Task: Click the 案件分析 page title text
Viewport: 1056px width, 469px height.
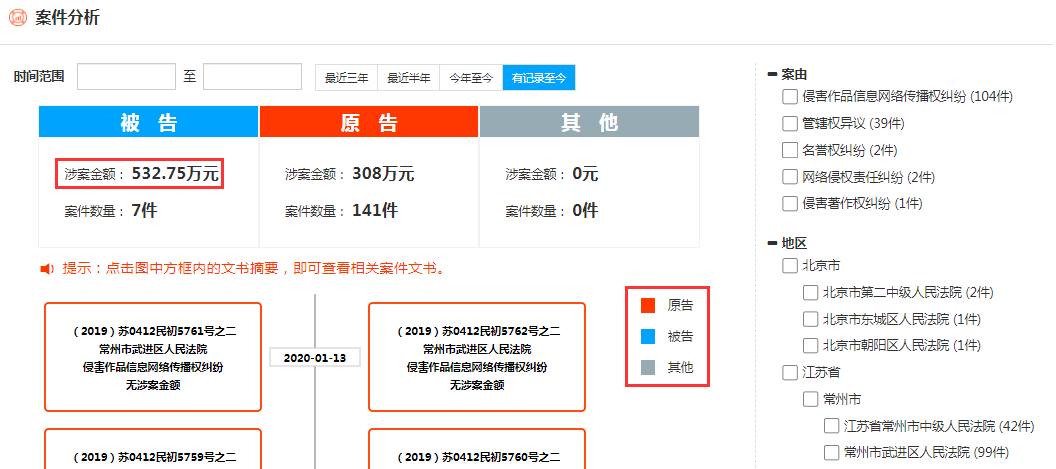Action: click(x=67, y=18)
